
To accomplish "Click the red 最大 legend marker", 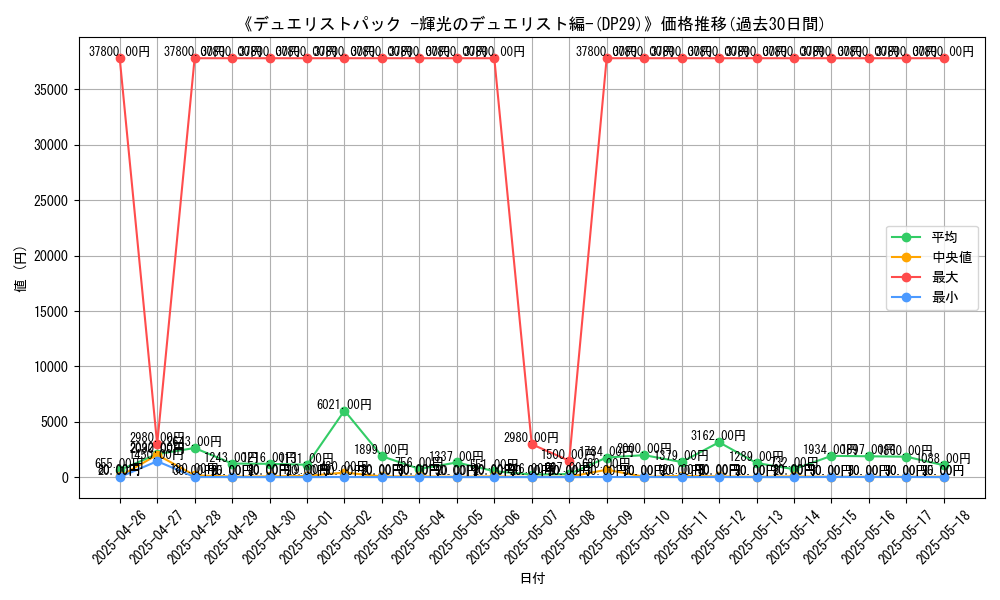I will click(x=906, y=277).
